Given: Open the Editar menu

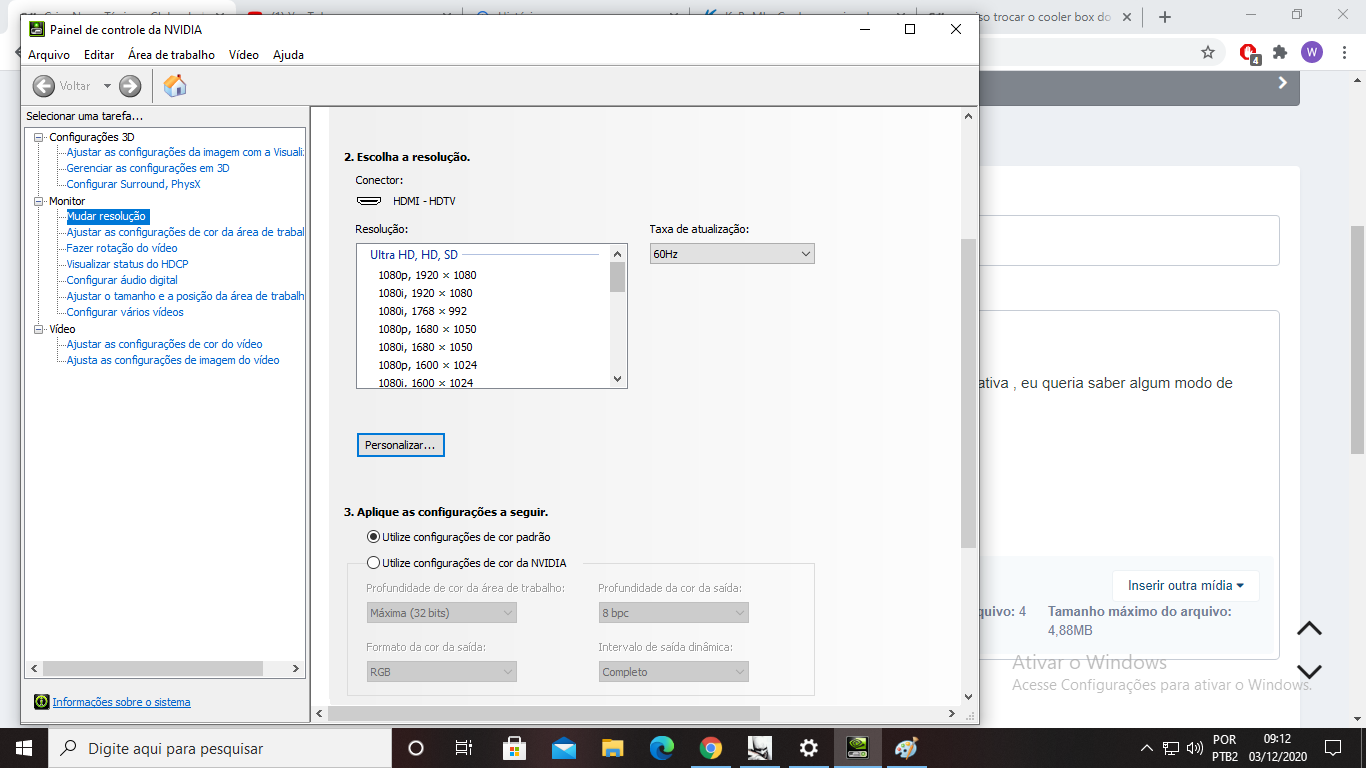Looking at the screenshot, I should click(99, 55).
